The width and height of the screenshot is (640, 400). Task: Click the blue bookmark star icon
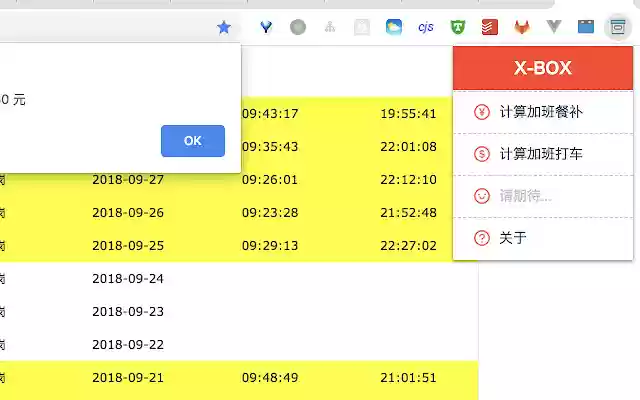click(x=224, y=27)
